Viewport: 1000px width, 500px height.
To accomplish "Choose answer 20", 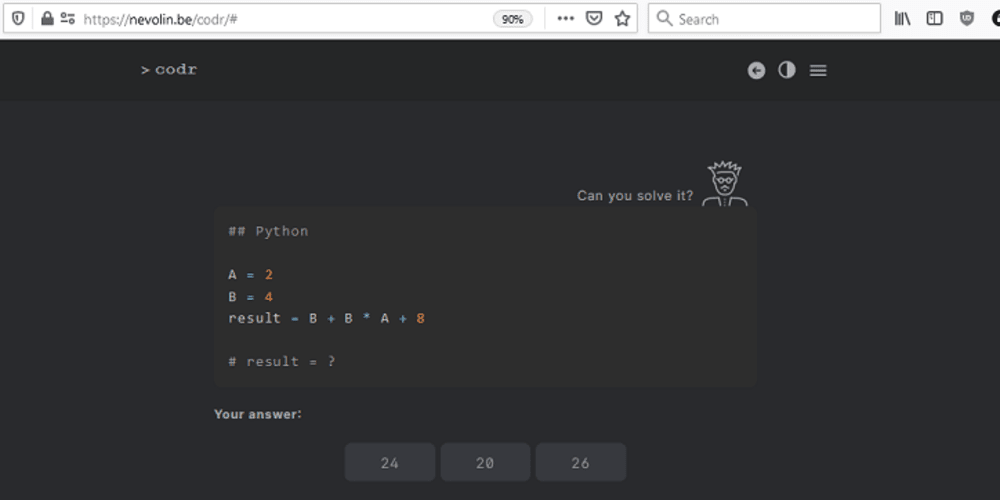I will (485, 462).
